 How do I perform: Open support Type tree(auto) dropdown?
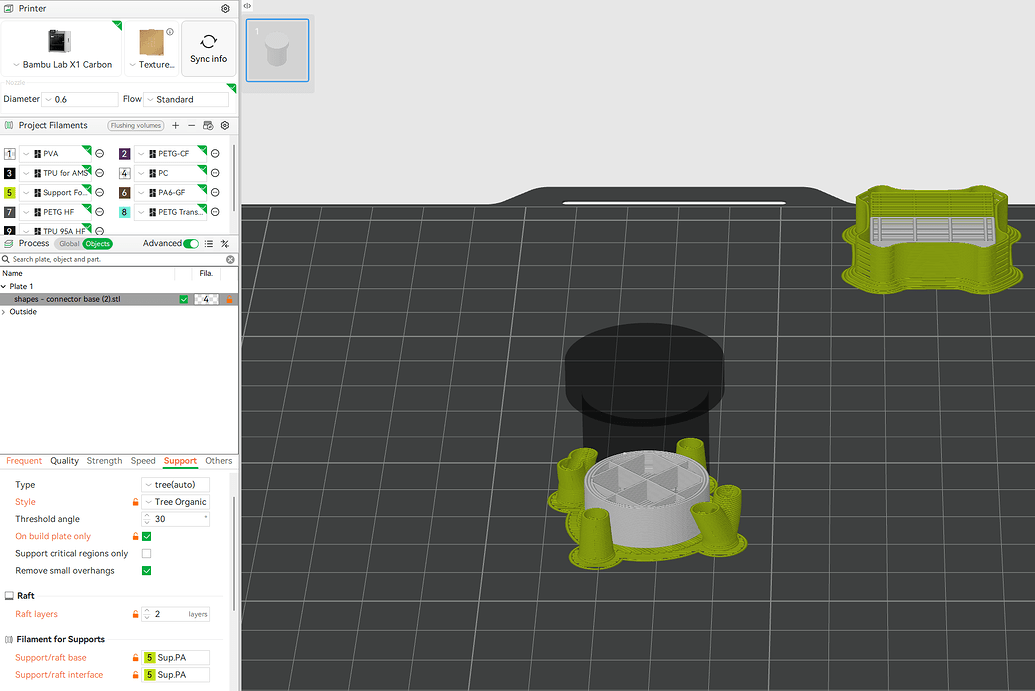(x=176, y=484)
